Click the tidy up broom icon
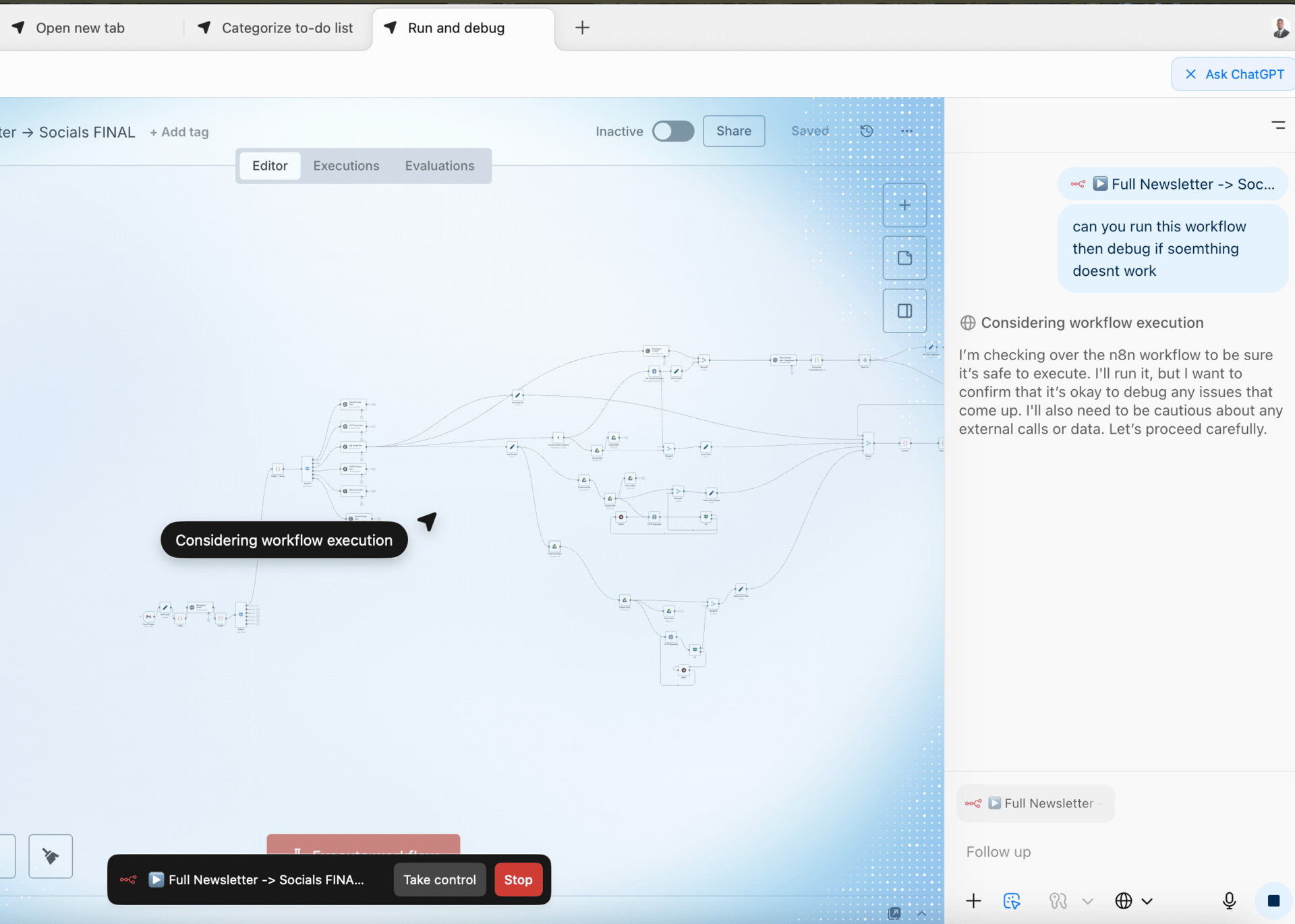Viewport: 1295px width, 924px height. (x=51, y=856)
